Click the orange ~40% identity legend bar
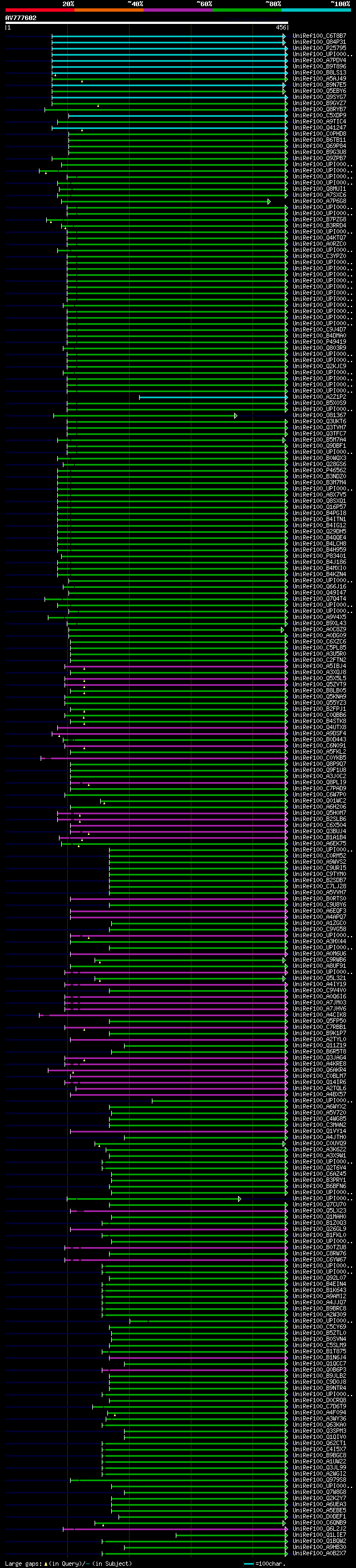The width and height of the screenshot is (356, 1568). 109,10
